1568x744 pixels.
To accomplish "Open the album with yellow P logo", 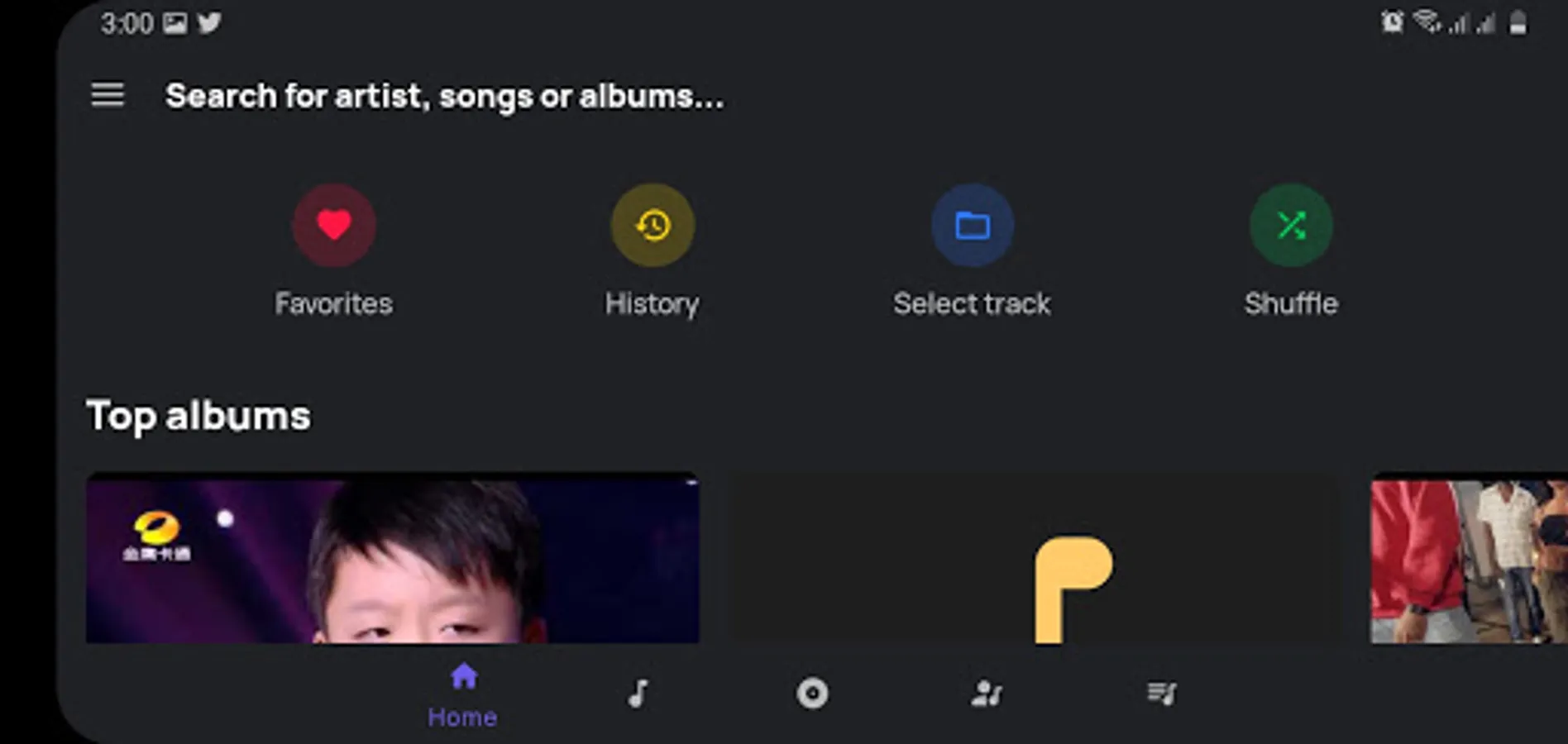I will point(1034,558).
